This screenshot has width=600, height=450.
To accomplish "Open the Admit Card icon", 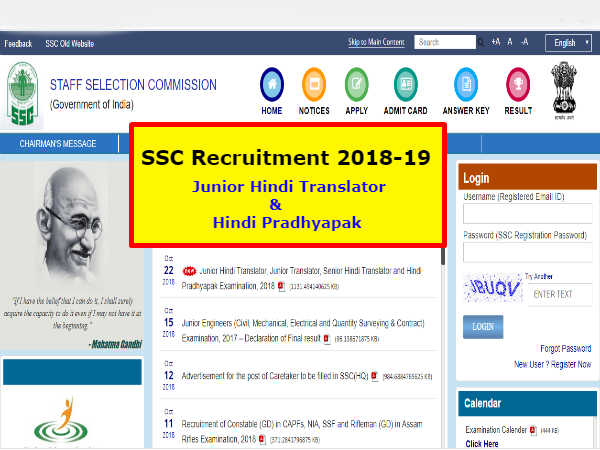I will (x=406, y=84).
